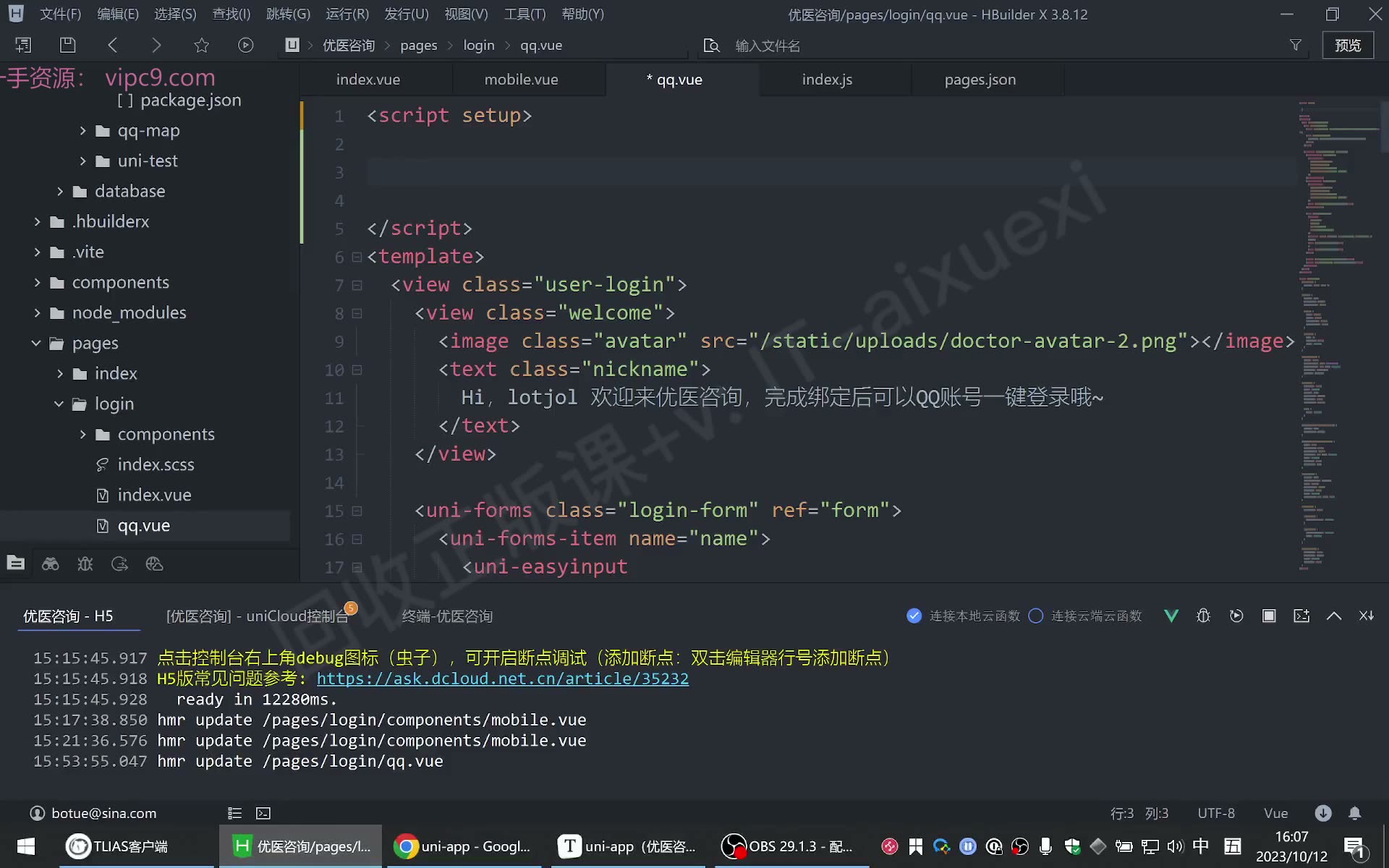Open the 文件(F) menu
Image resolution: width=1389 pixels, height=868 pixels.
[x=60, y=14]
